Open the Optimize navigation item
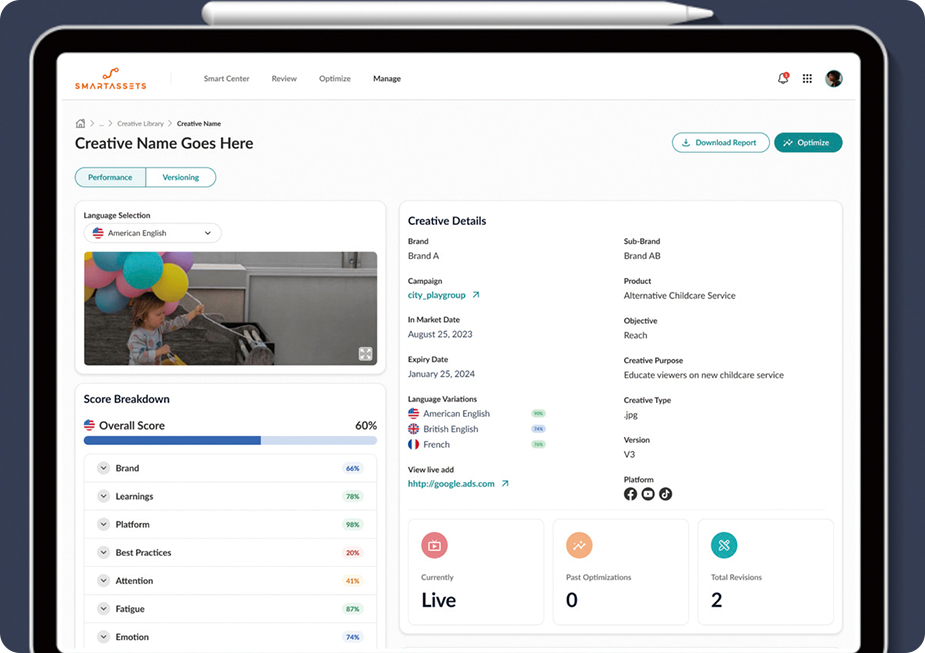 [x=334, y=78]
